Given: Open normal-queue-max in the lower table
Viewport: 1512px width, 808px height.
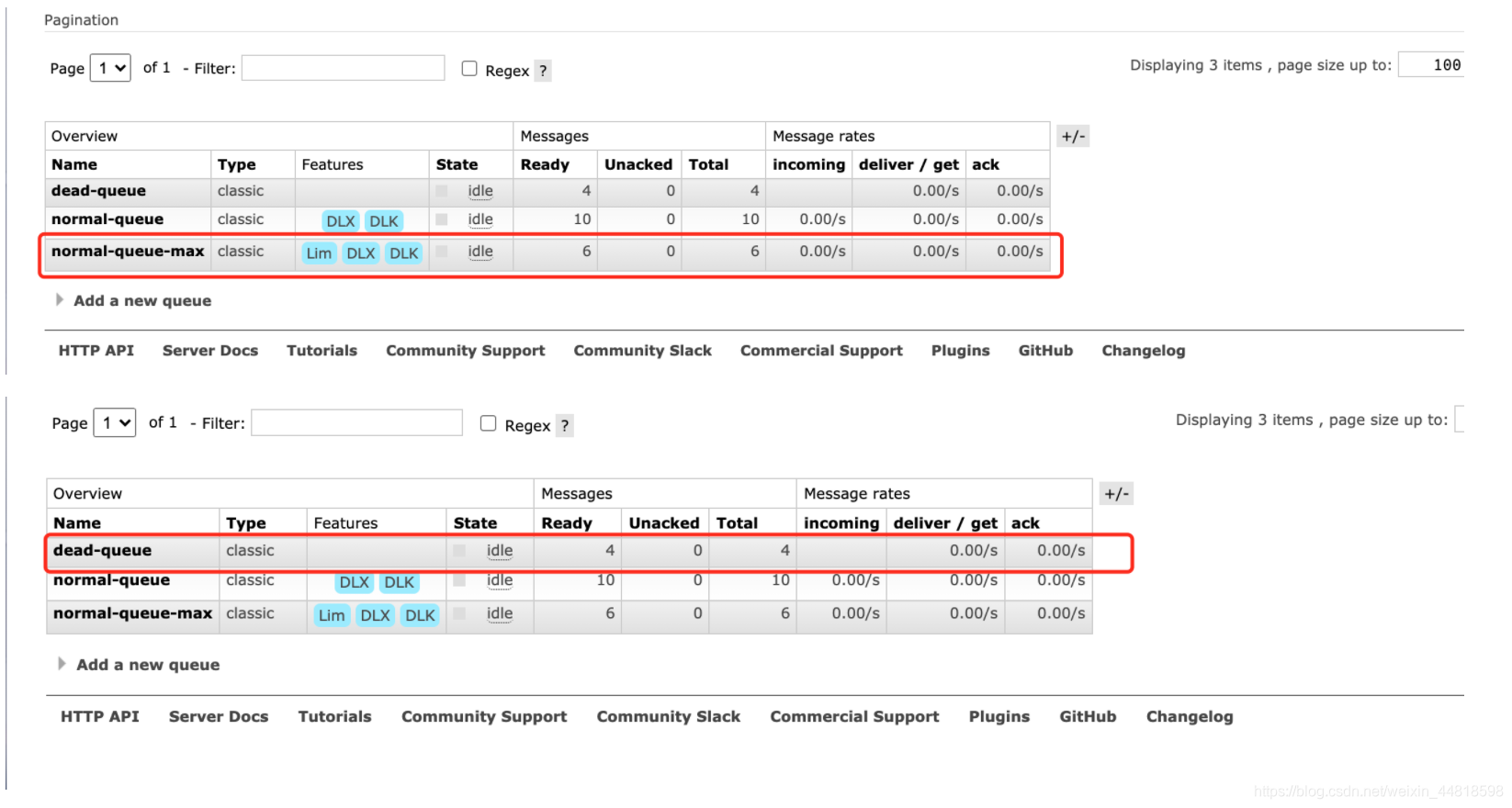Looking at the screenshot, I should (x=133, y=613).
